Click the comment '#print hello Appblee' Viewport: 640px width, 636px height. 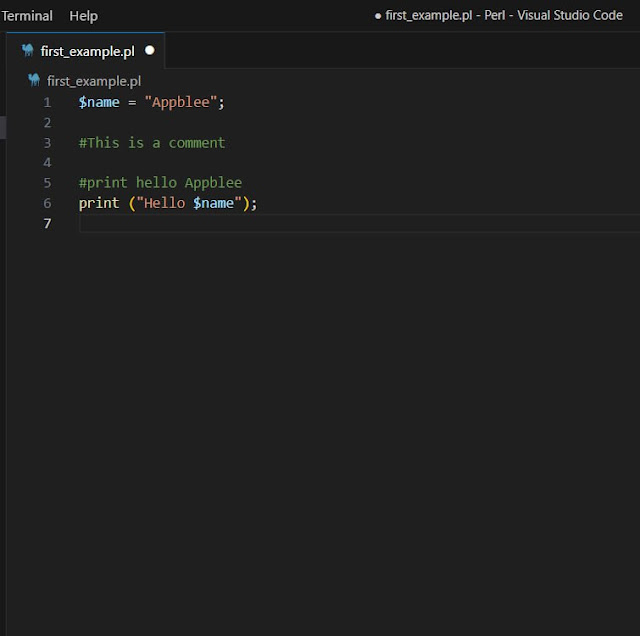[160, 183]
